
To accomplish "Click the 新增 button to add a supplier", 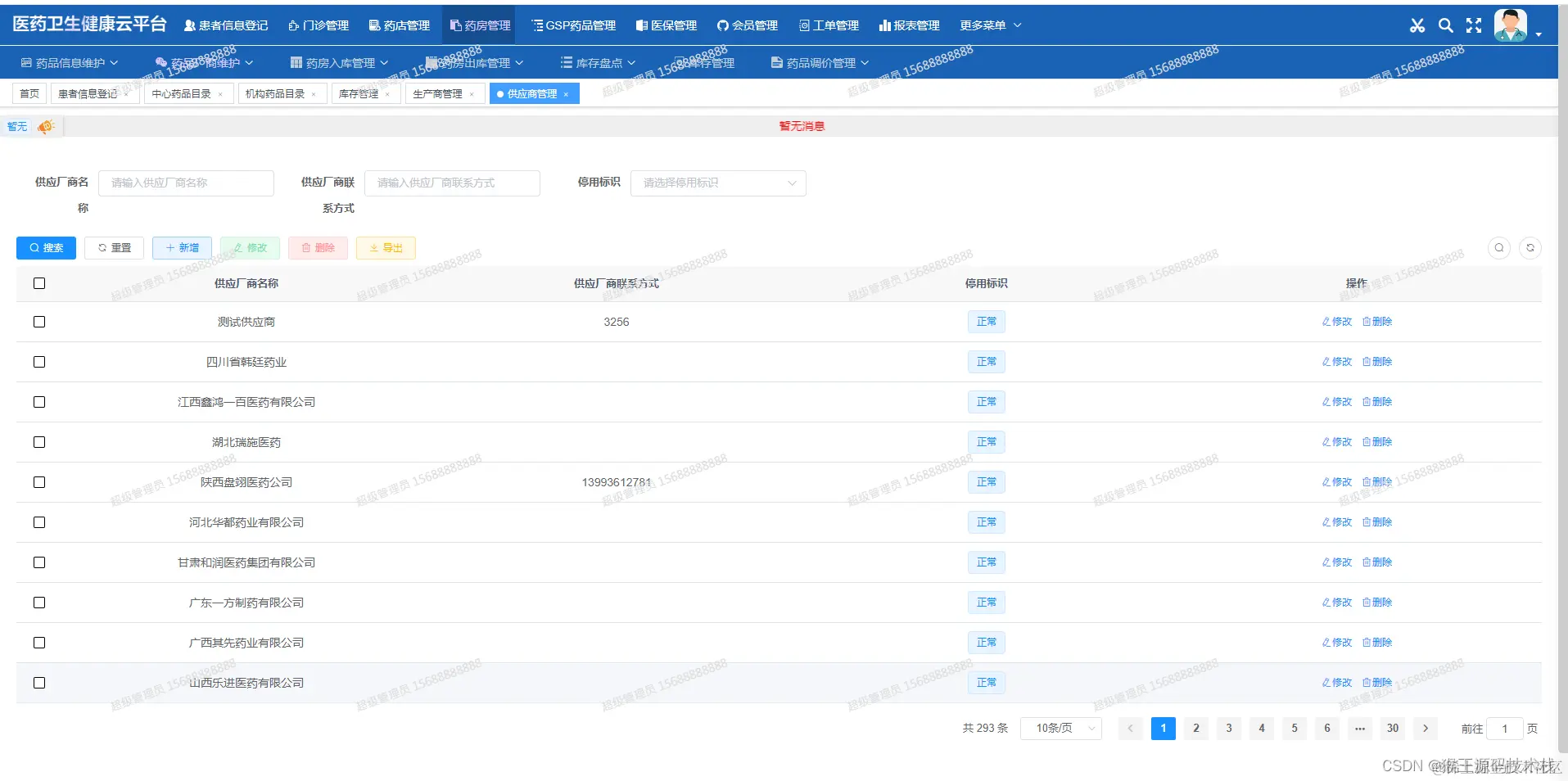I will coord(182,247).
